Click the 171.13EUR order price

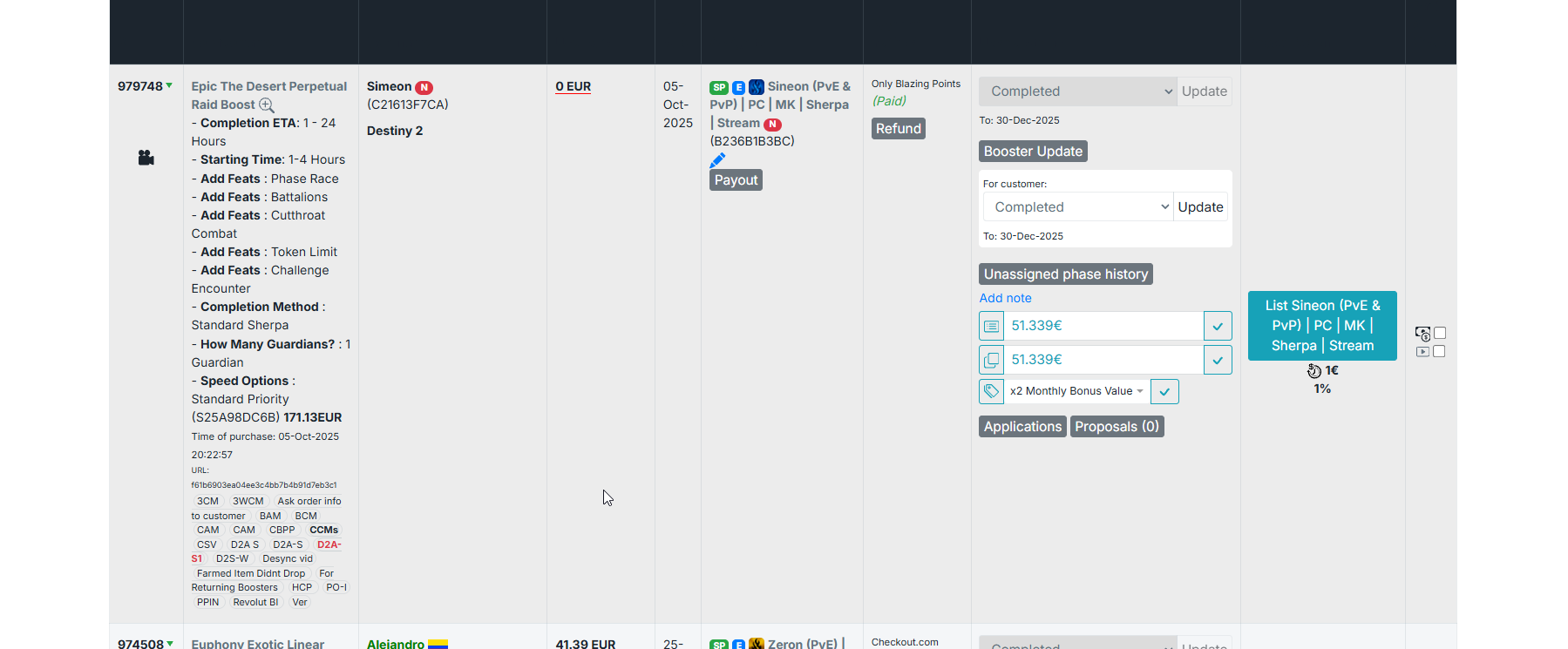pyautogui.click(x=313, y=418)
